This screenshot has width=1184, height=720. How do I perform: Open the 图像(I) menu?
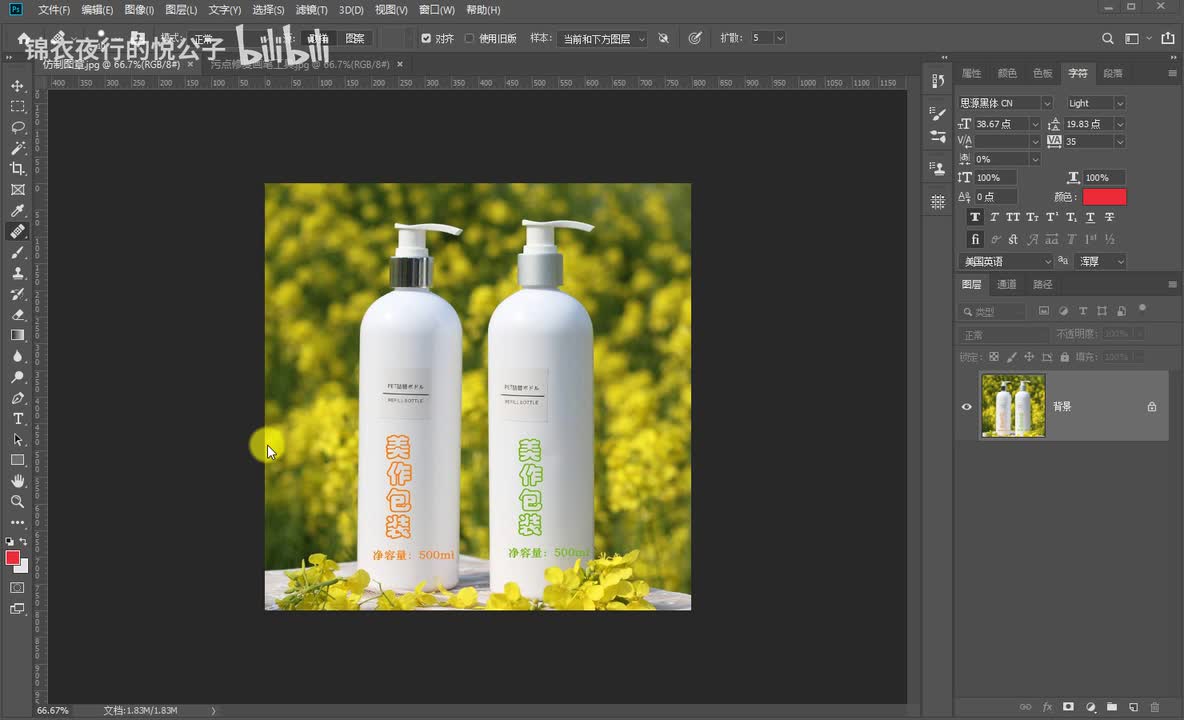pos(139,10)
